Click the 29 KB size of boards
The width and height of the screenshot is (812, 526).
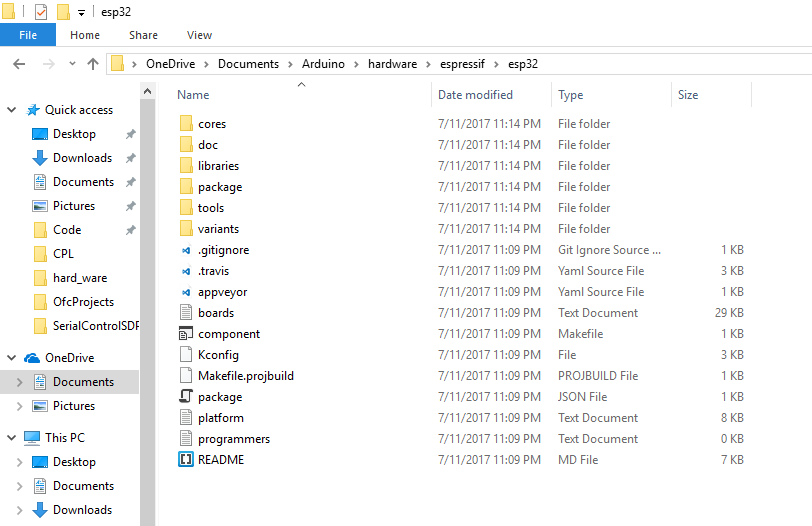[729, 313]
